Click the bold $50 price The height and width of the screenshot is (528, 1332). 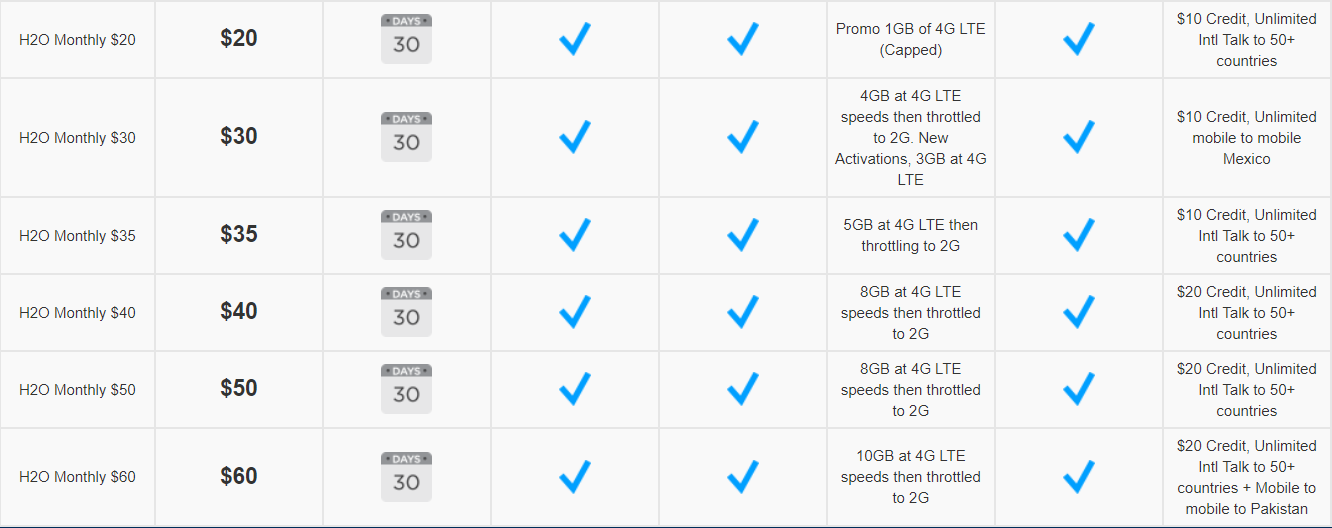click(x=239, y=388)
